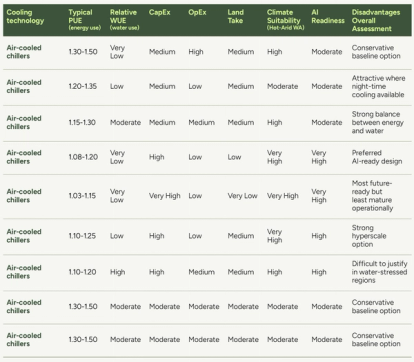The height and width of the screenshot is (362, 414).
Task: Select 'High' AI Readiness in the 1.10-1.20 row
Action: pyautogui.click(x=319, y=272)
